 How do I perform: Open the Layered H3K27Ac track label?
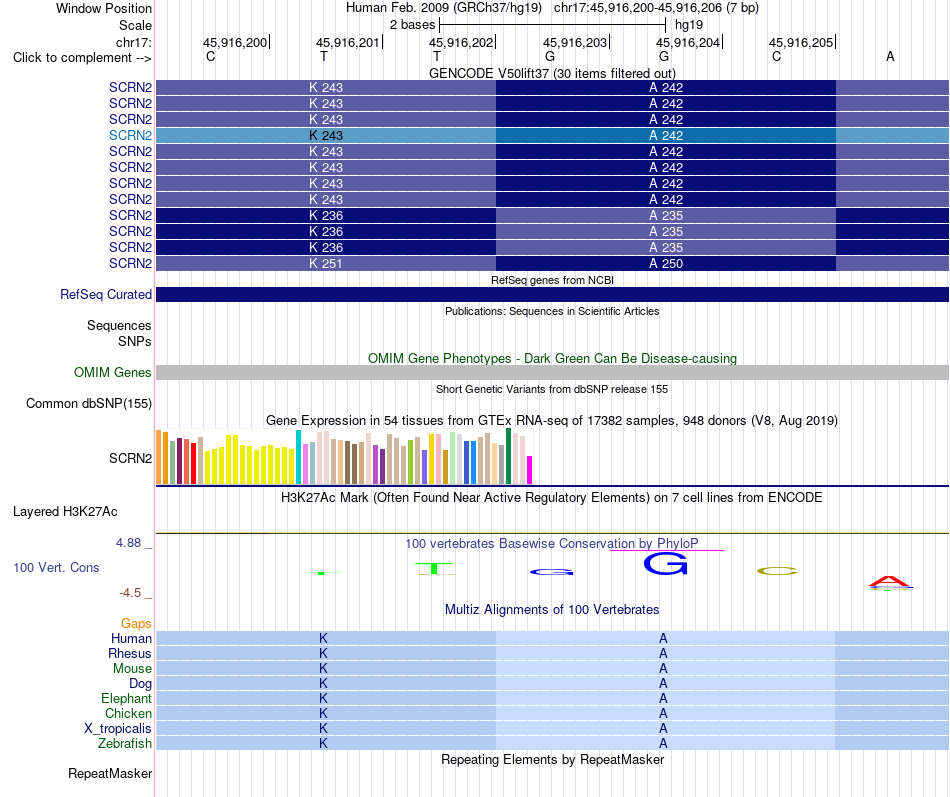(x=65, y=512)
